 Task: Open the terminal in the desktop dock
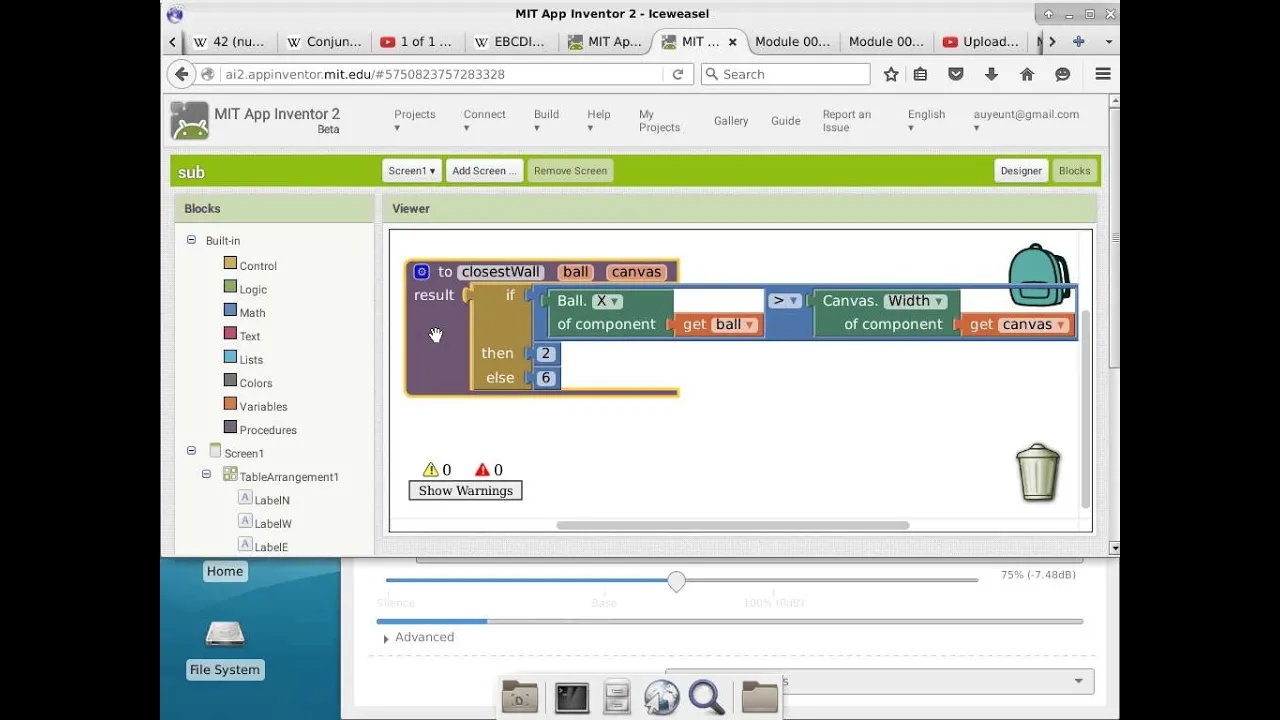coord(572,697)
